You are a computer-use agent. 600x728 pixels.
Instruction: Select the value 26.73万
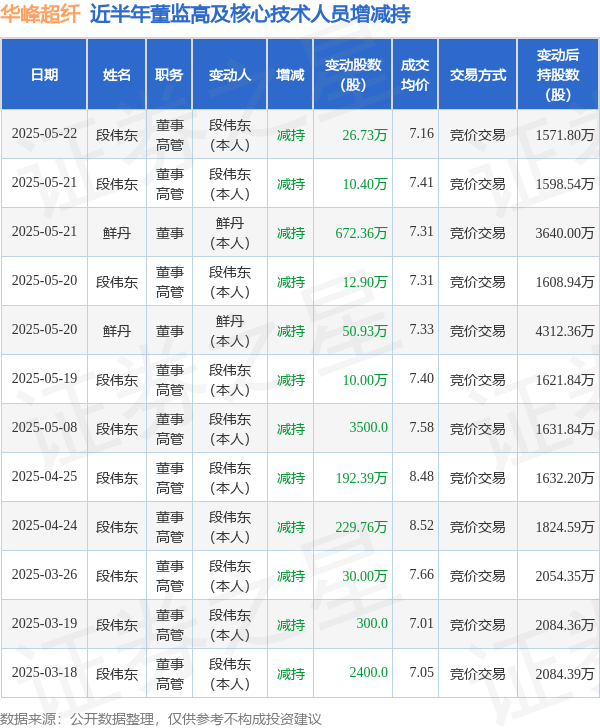coord(365,135)
